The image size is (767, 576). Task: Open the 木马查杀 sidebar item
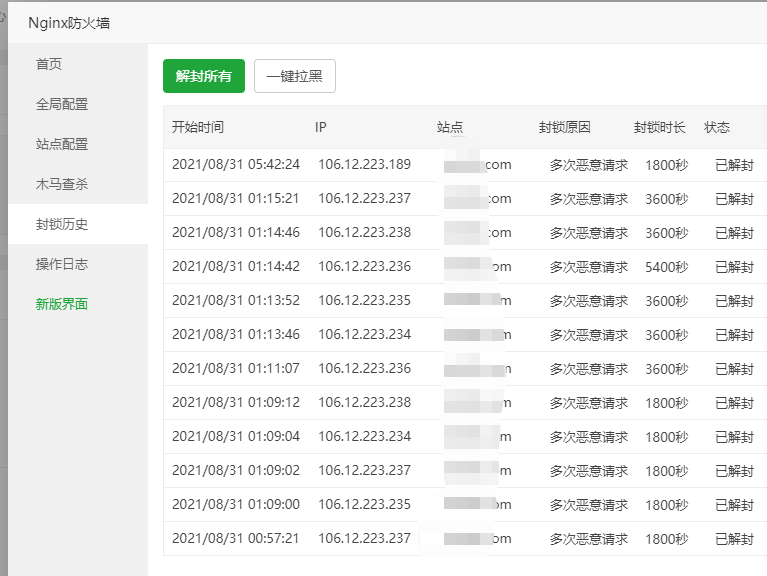(x=62, y=184)
